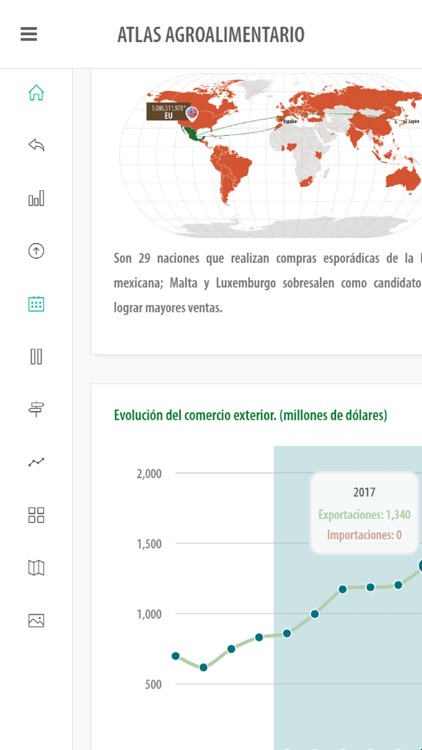Viewport: 422px width, 750px height.
Task: Click the EU export value label on map
Action: pos(168,111)
